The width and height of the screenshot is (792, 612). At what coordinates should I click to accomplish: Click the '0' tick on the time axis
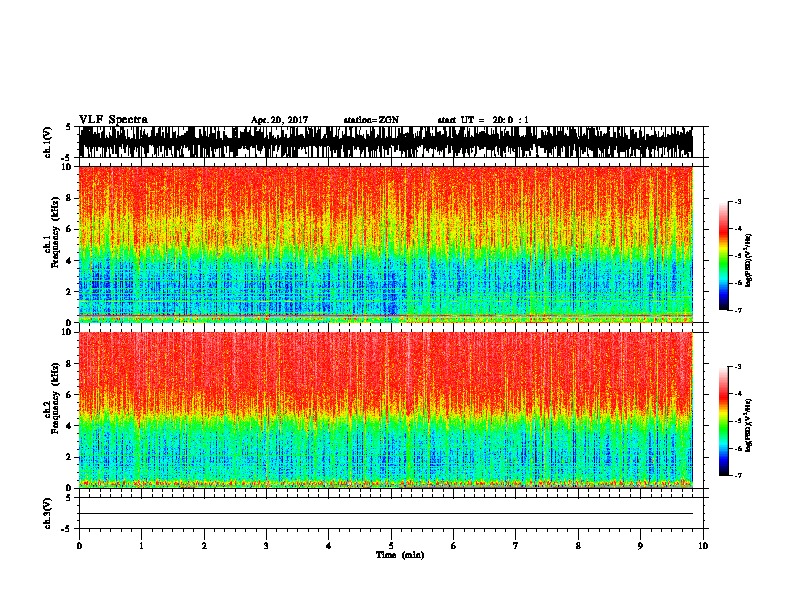[x=79, y=546]
